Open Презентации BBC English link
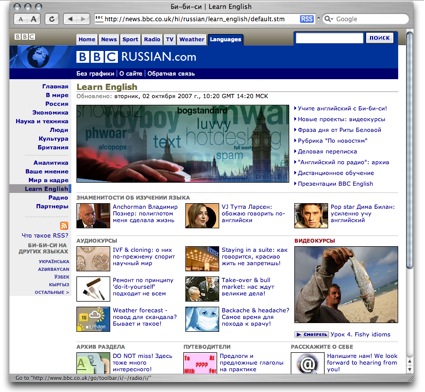Image resolution: width=425 pixels, height=392 pixels. (x=335, y=184)
